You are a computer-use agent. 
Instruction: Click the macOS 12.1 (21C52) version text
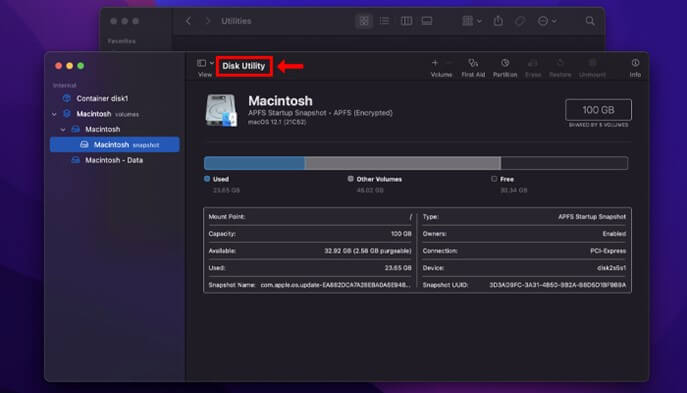[x=277, y=122]
